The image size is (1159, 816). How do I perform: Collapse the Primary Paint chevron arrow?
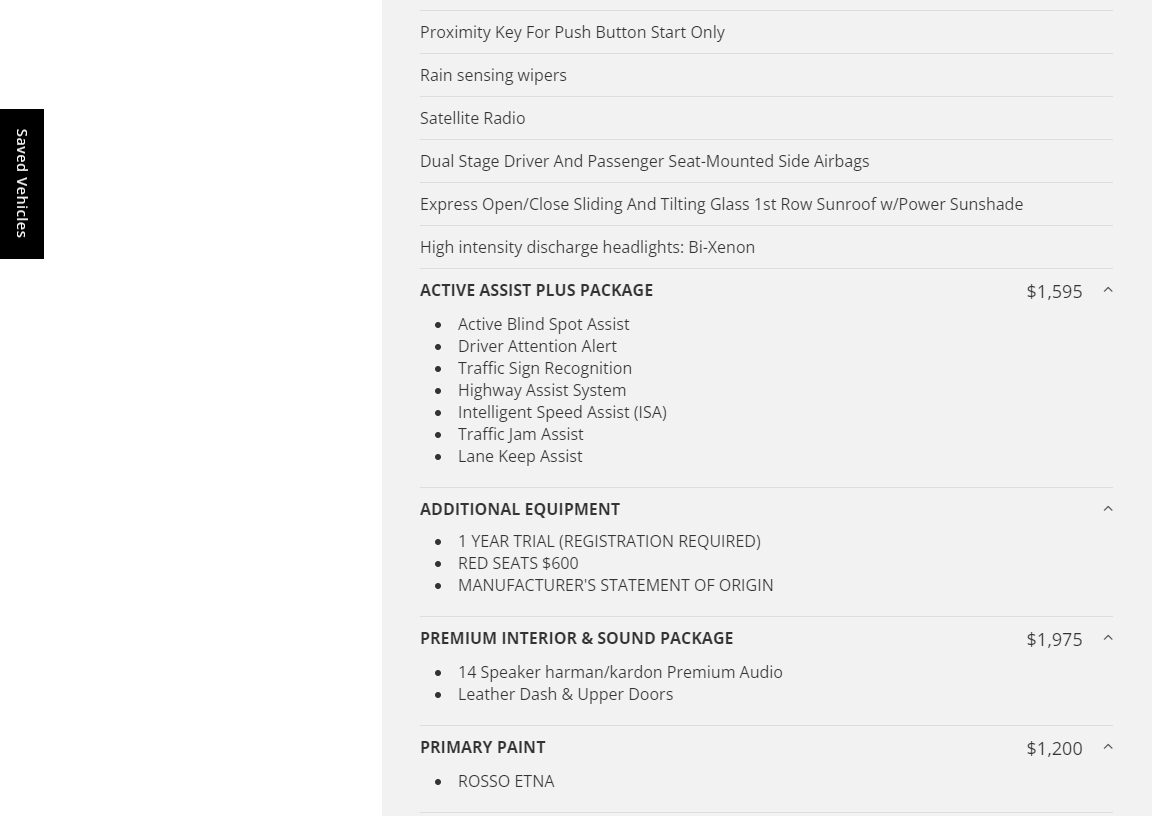click(x=1107, y=747)
